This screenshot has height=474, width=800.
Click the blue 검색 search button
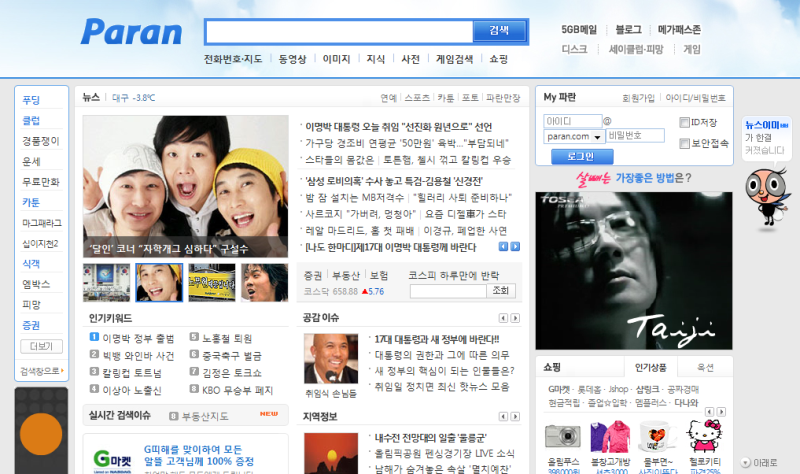click(x=499, y=31)
